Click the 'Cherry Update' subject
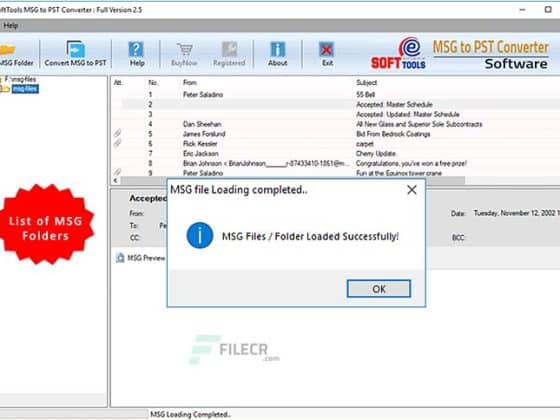This screenshot has height=420, width=560. coord(376,154)
